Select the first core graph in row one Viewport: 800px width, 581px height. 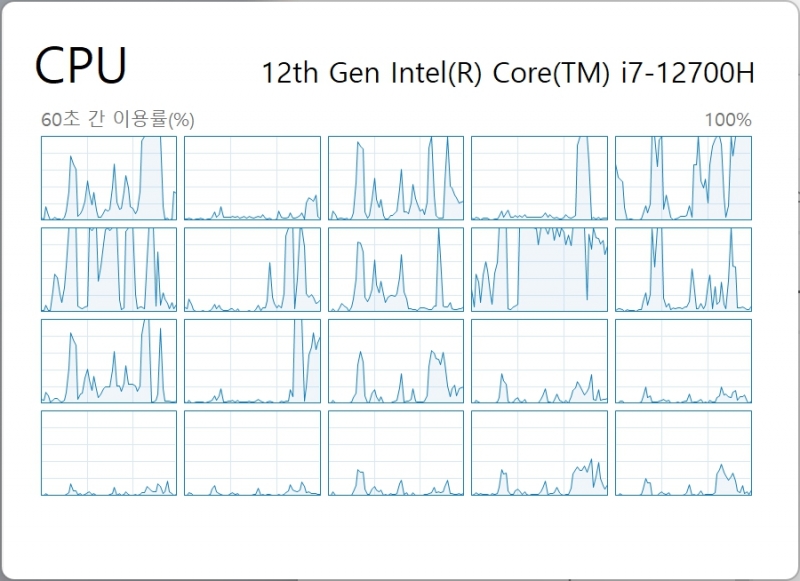pos(109,178)
